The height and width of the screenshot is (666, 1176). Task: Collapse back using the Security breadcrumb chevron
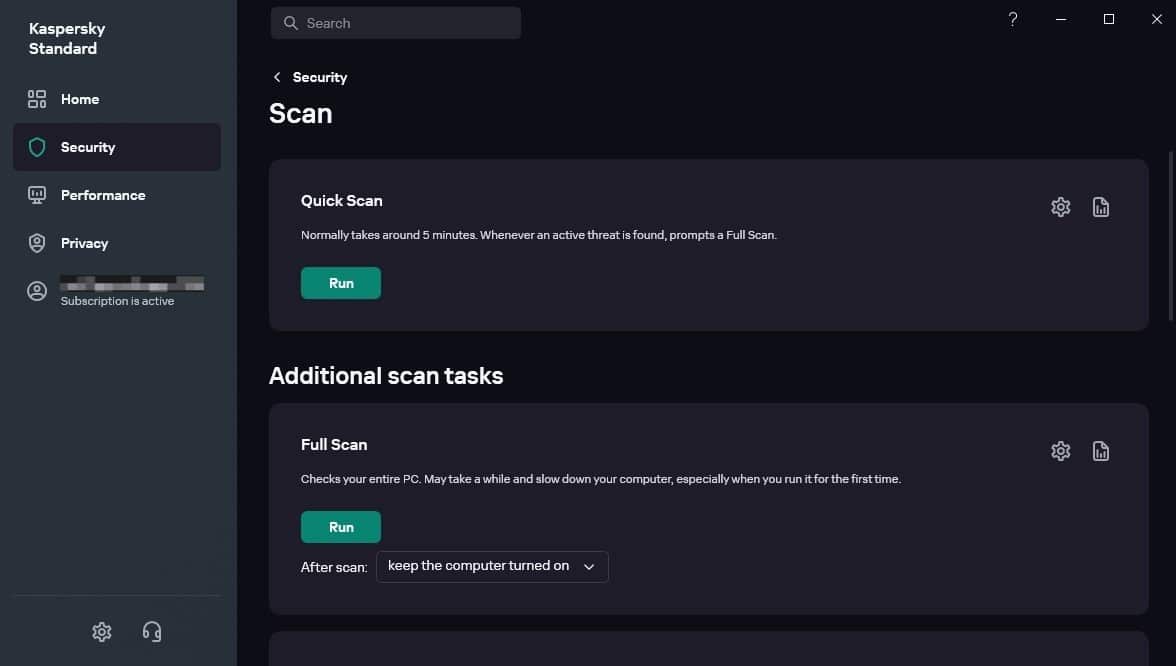click(277, 76)
